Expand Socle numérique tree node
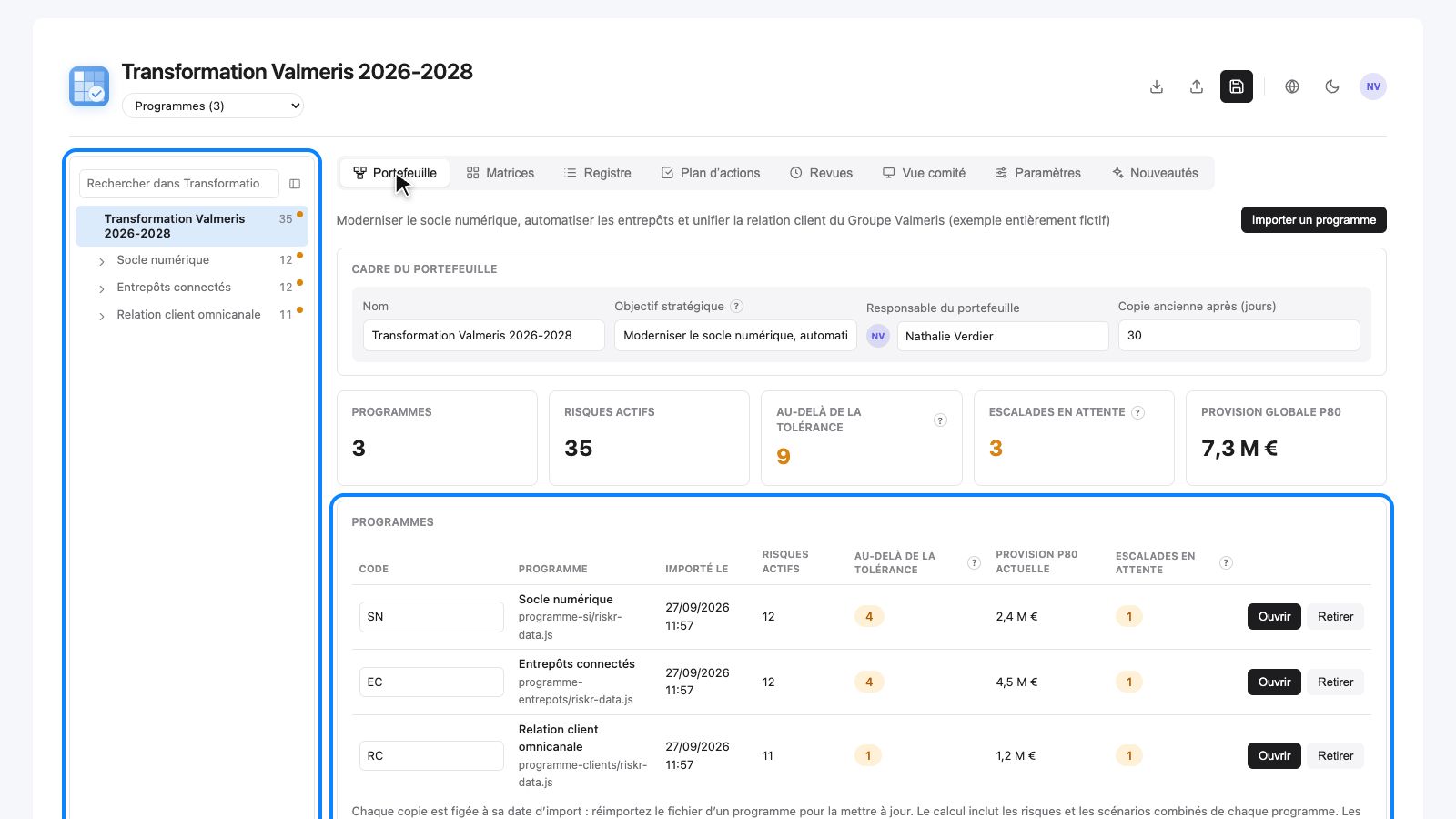1456x819 pixels. (102, 261)
